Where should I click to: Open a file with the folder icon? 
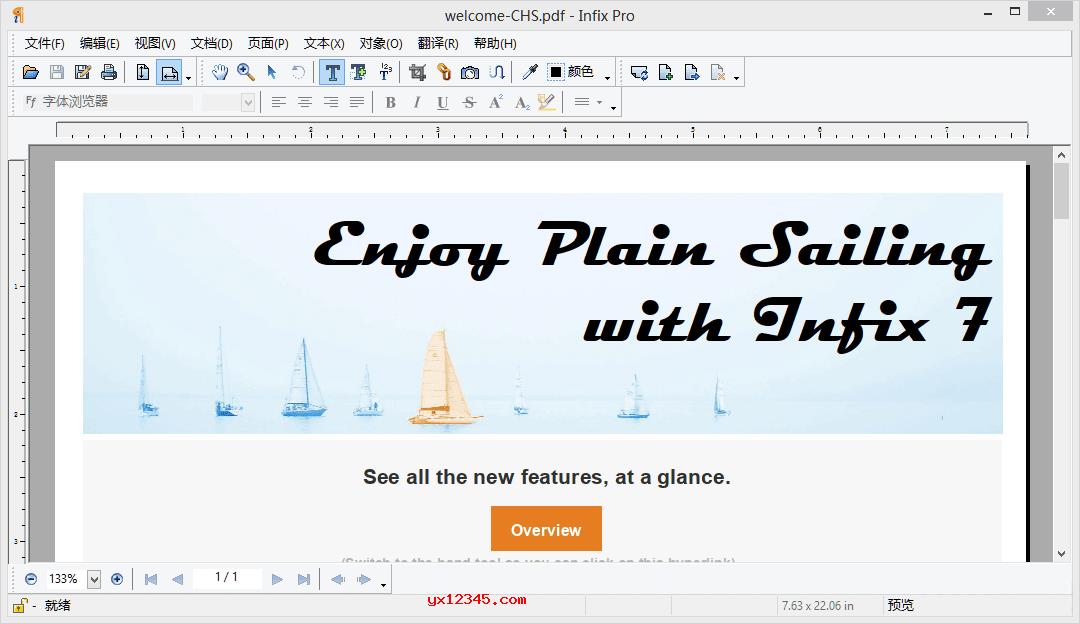tap(30, 72)
